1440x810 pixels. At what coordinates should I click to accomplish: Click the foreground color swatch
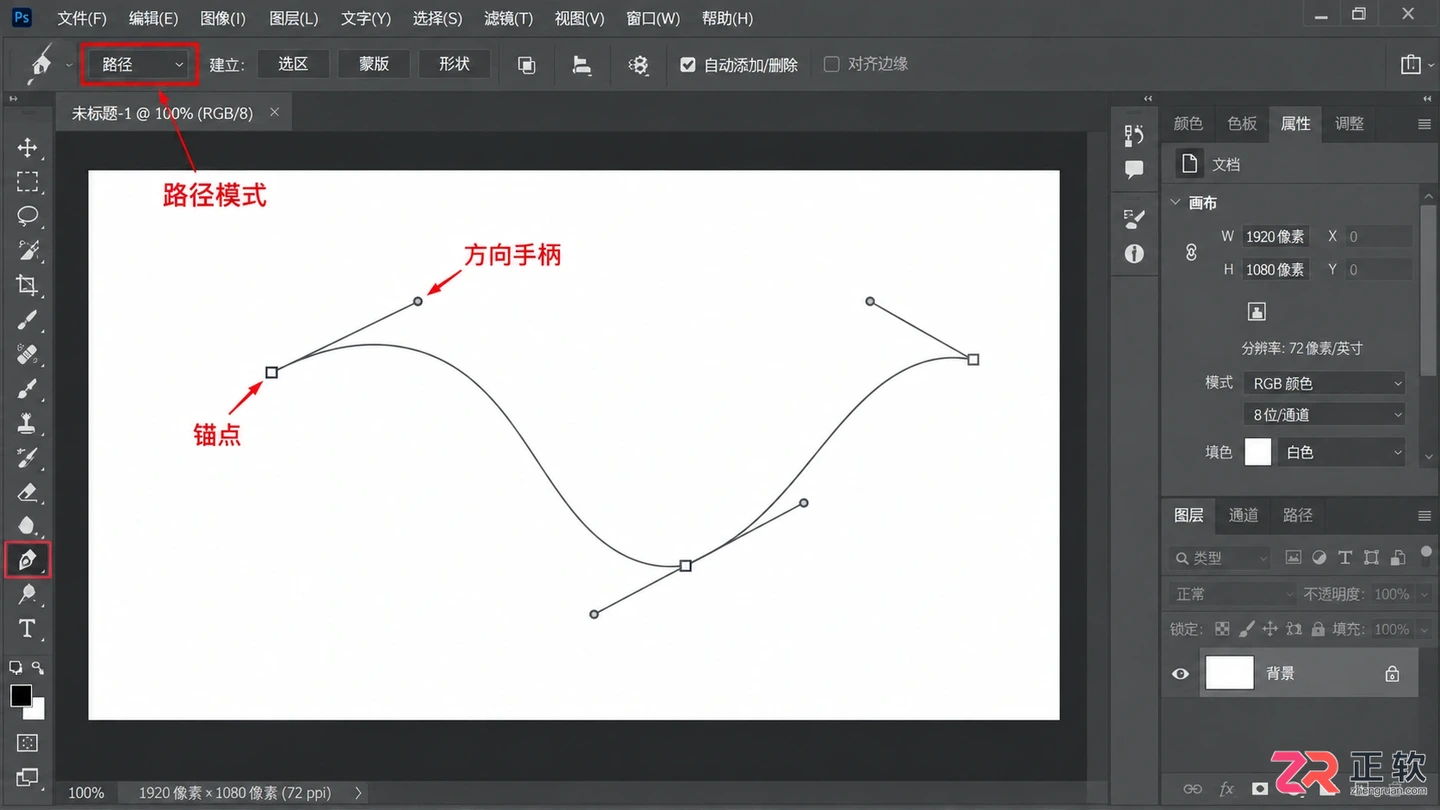tap(21, 695)
